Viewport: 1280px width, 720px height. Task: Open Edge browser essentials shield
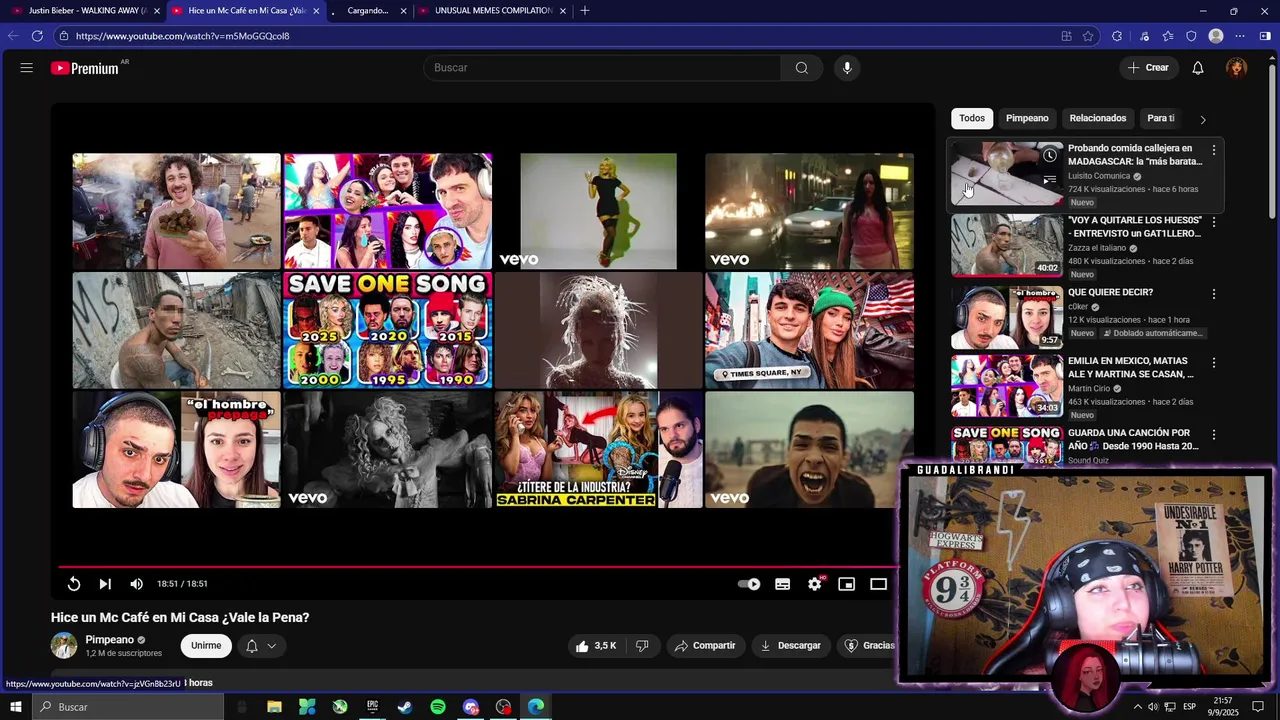coord(1191,36)
